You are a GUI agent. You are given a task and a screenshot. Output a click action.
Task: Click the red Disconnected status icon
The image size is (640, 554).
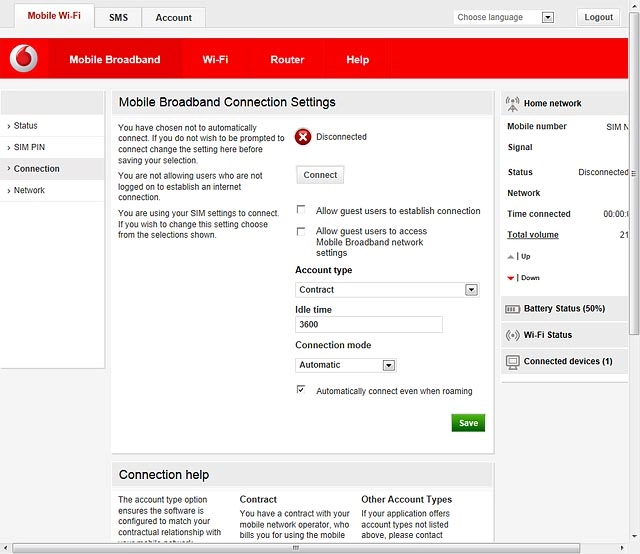(303, 137)
